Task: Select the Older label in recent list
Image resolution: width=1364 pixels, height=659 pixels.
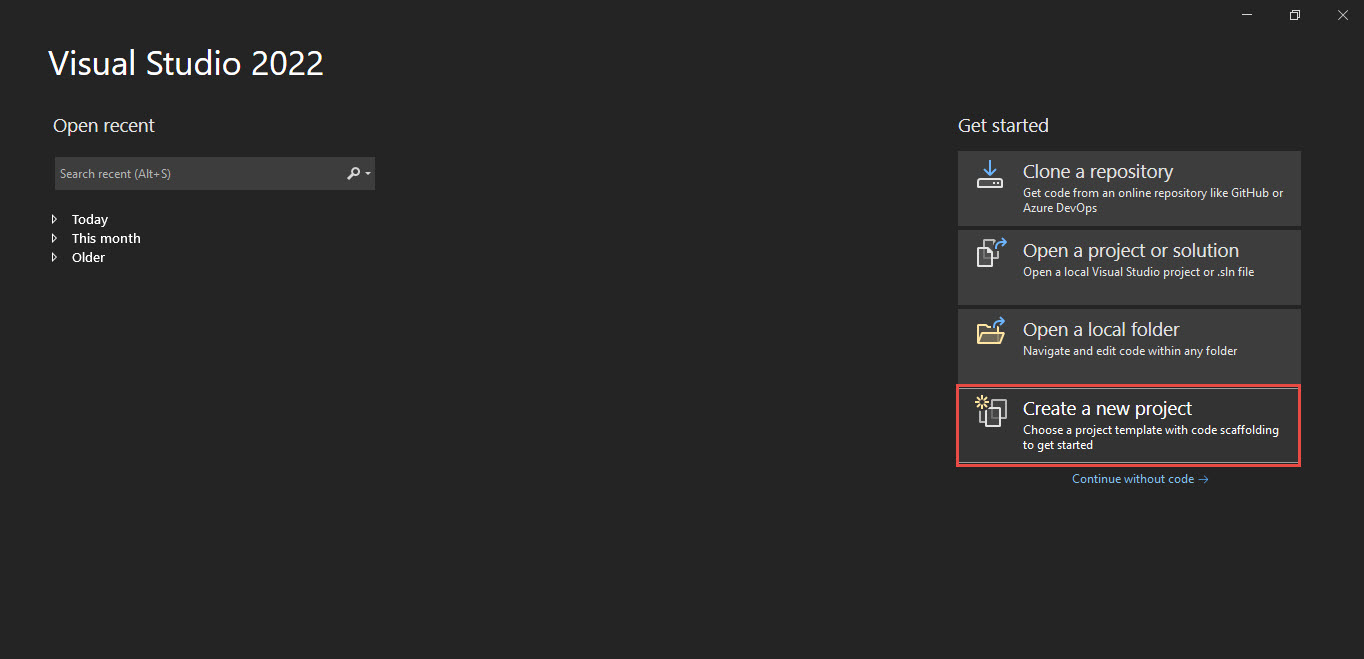Action: point(88,257)
